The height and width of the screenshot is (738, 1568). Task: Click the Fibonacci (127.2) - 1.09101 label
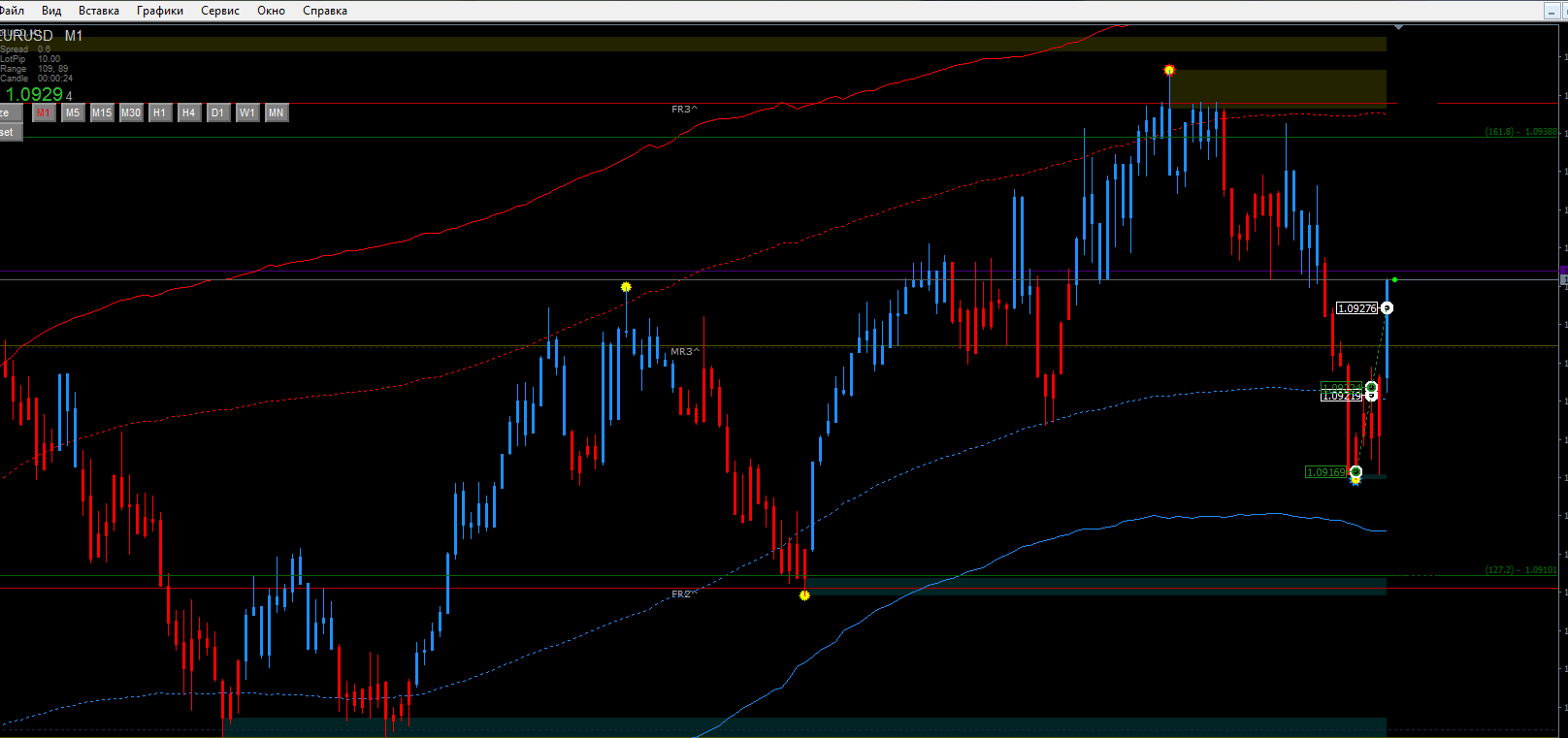click(1520, 570)
